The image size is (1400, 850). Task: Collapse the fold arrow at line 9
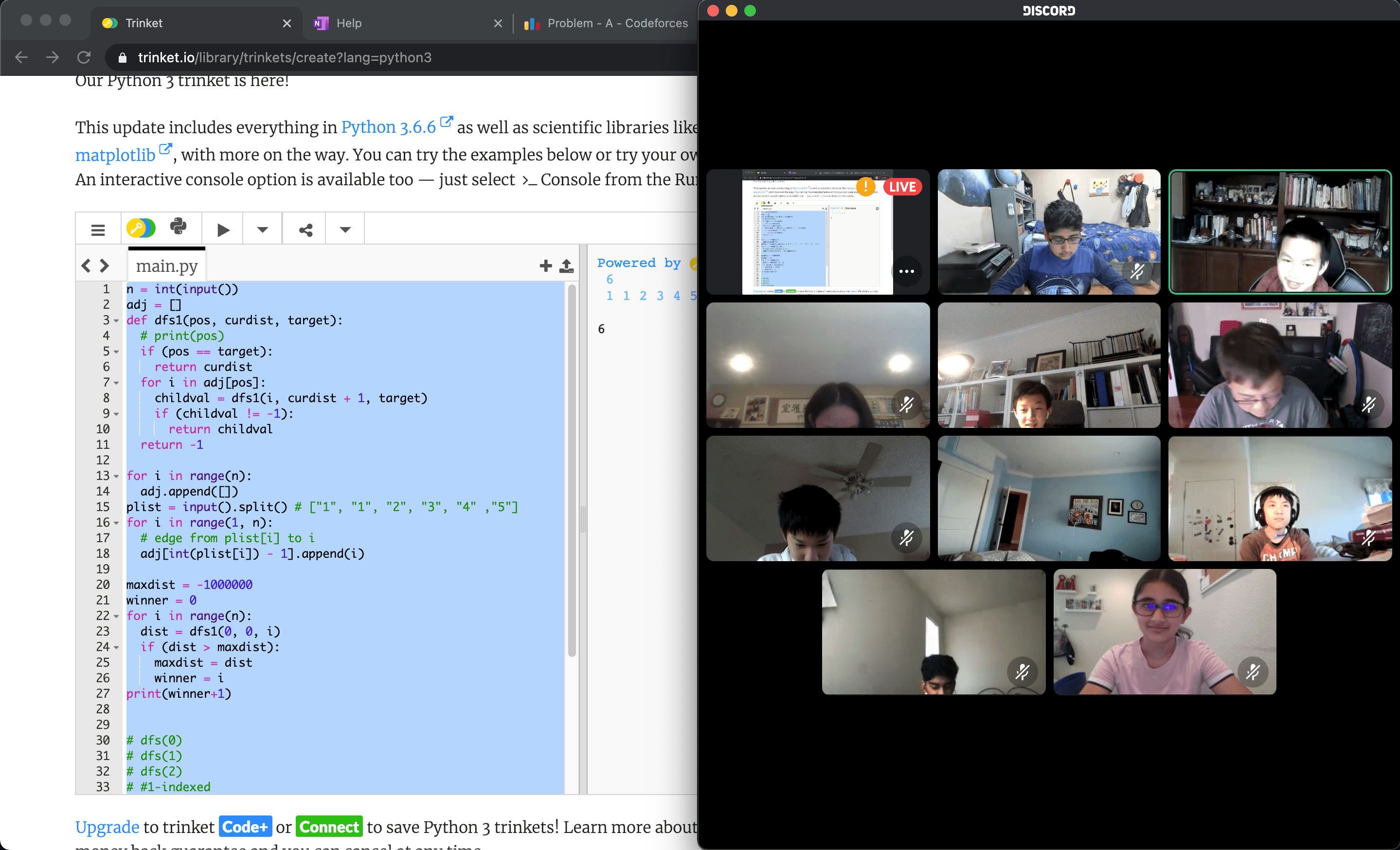point(116,414)
